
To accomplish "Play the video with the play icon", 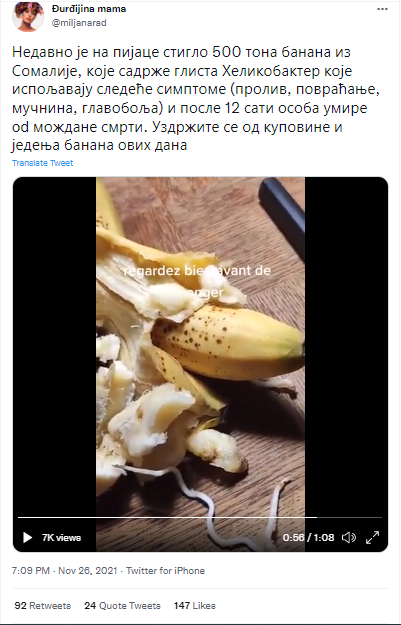I will coord(27,537).
